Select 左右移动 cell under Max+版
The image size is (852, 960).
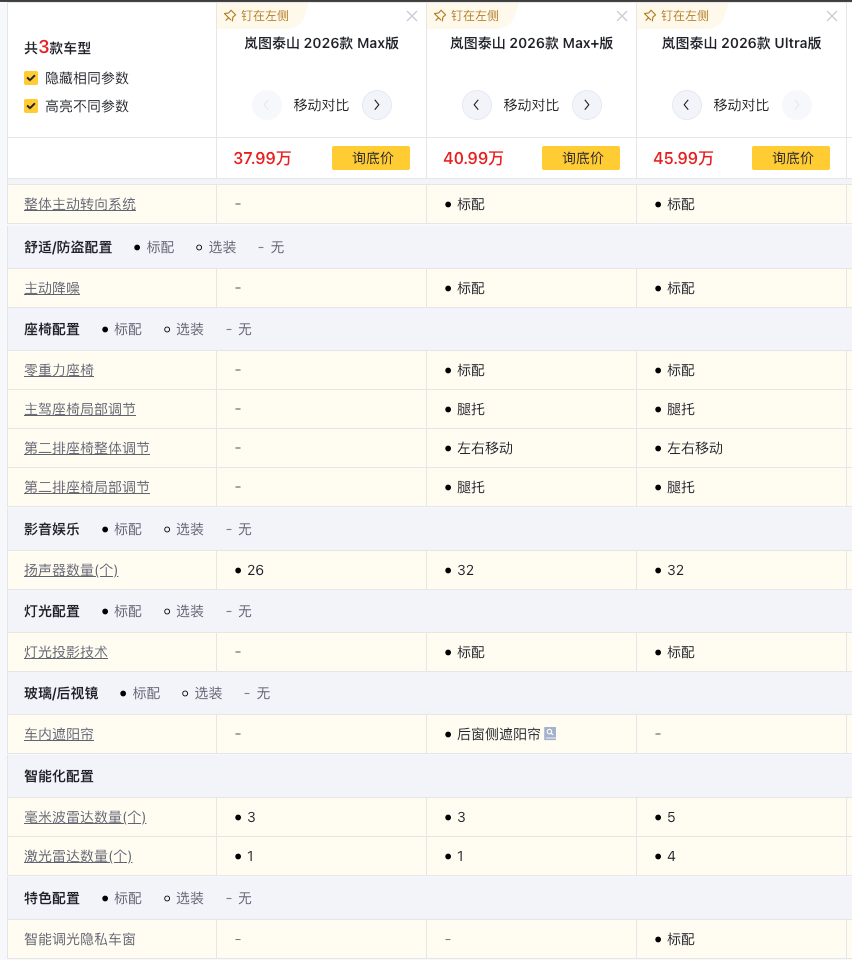(485, 448)
